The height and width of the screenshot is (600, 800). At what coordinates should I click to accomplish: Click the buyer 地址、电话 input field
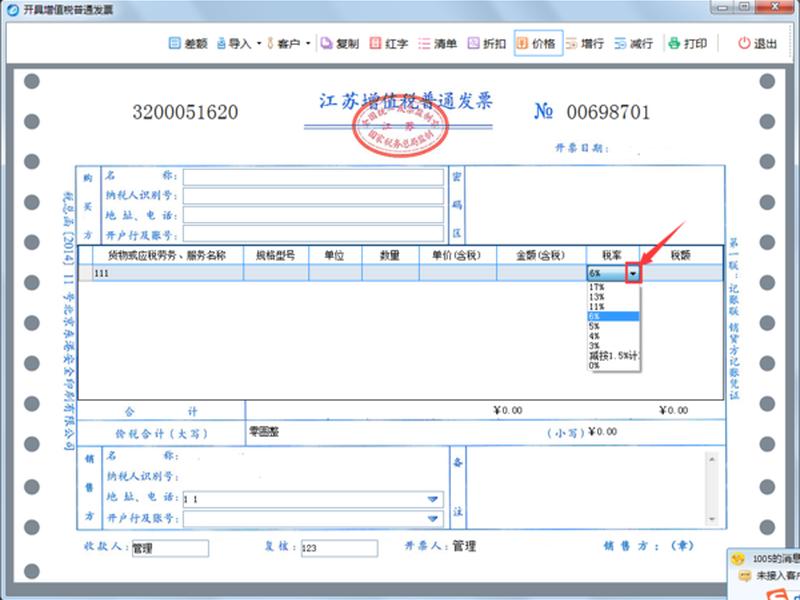[313, 215]
